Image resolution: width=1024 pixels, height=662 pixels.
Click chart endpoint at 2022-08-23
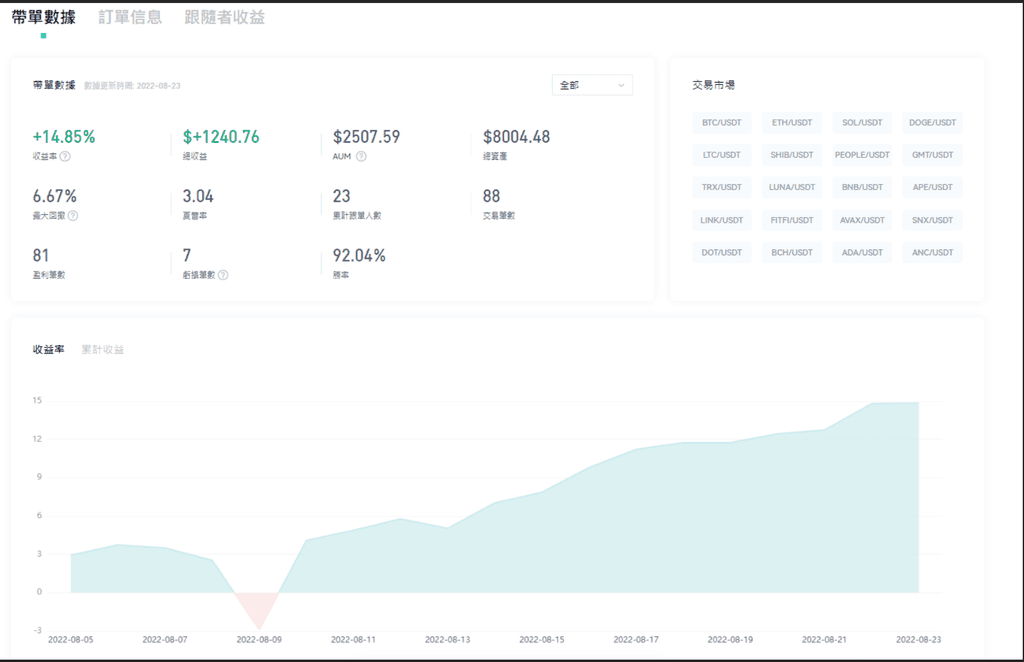[918, 403]
